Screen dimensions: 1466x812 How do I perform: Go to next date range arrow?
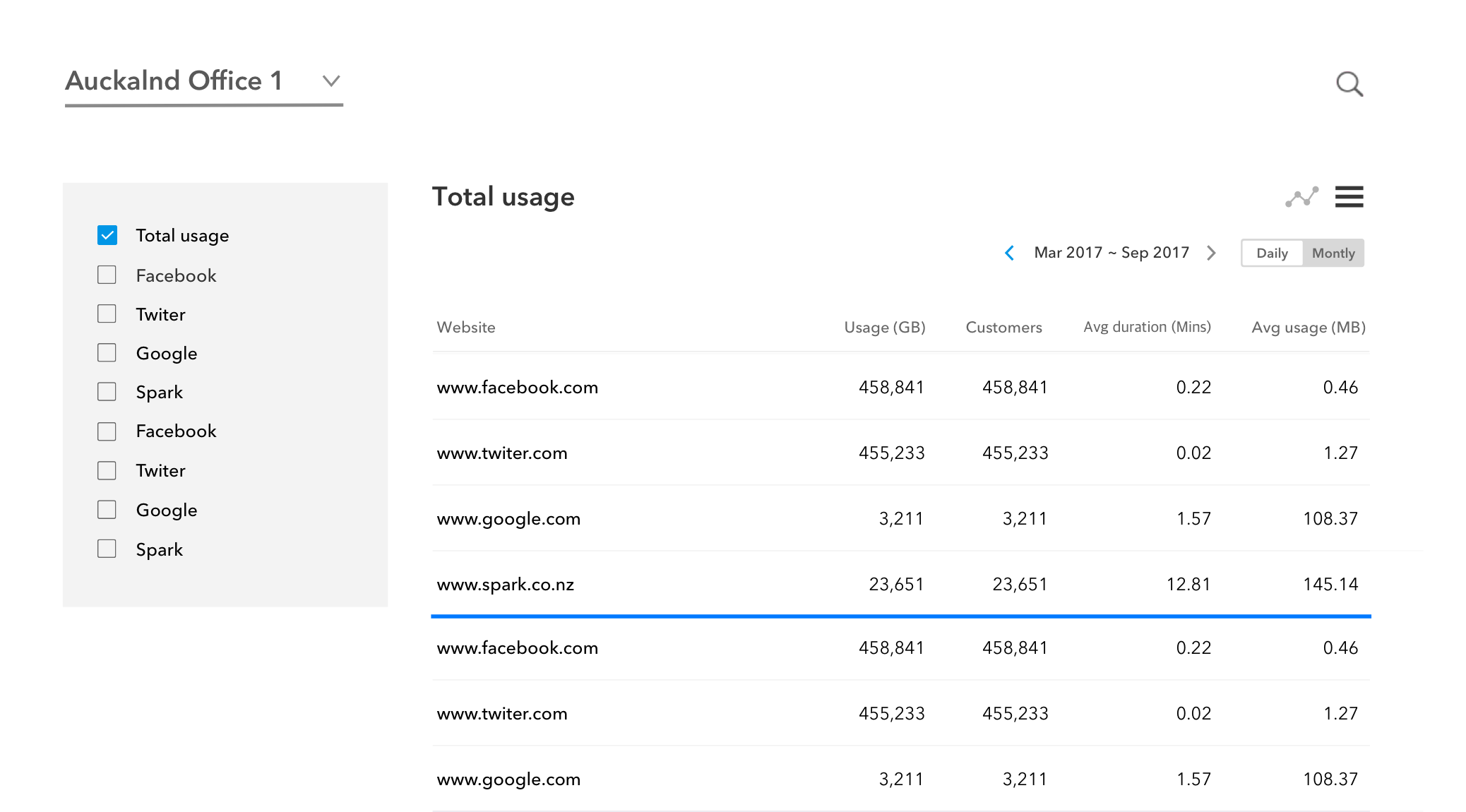point(1211,253)
